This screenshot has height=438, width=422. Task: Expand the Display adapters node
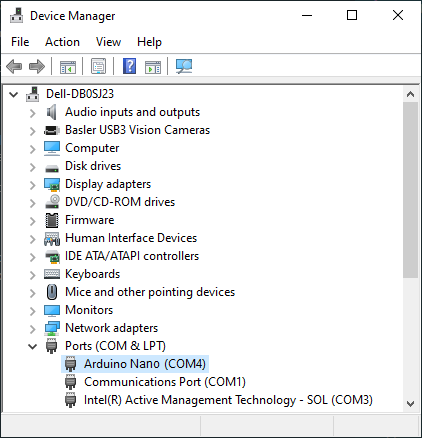[33, 185]
